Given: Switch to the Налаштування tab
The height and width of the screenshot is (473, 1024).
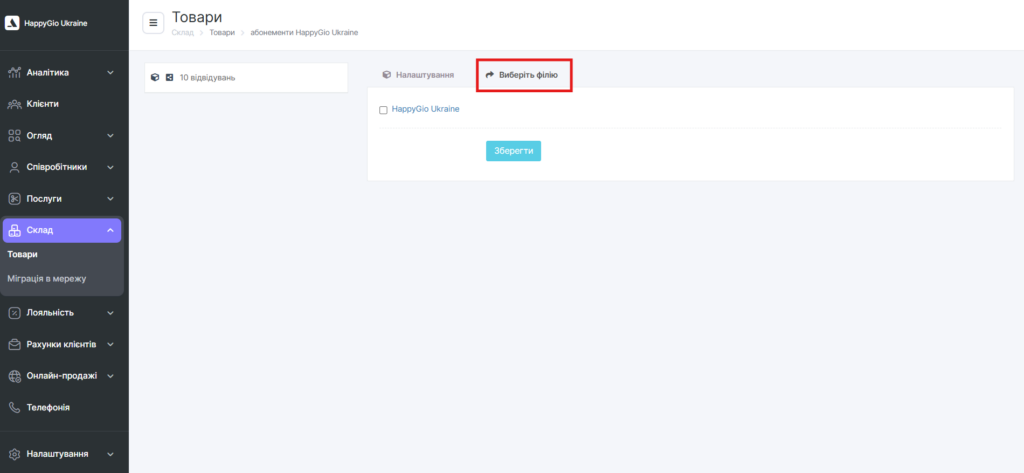Looking at the screenshot, I should click(x=418, y=75).
